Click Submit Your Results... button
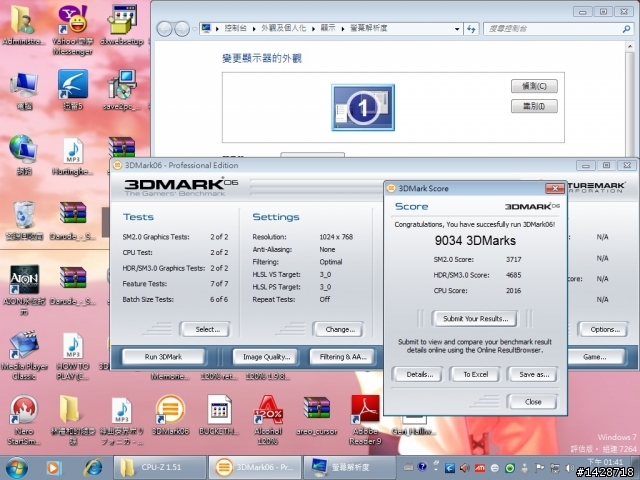 (x=476, y=319)
